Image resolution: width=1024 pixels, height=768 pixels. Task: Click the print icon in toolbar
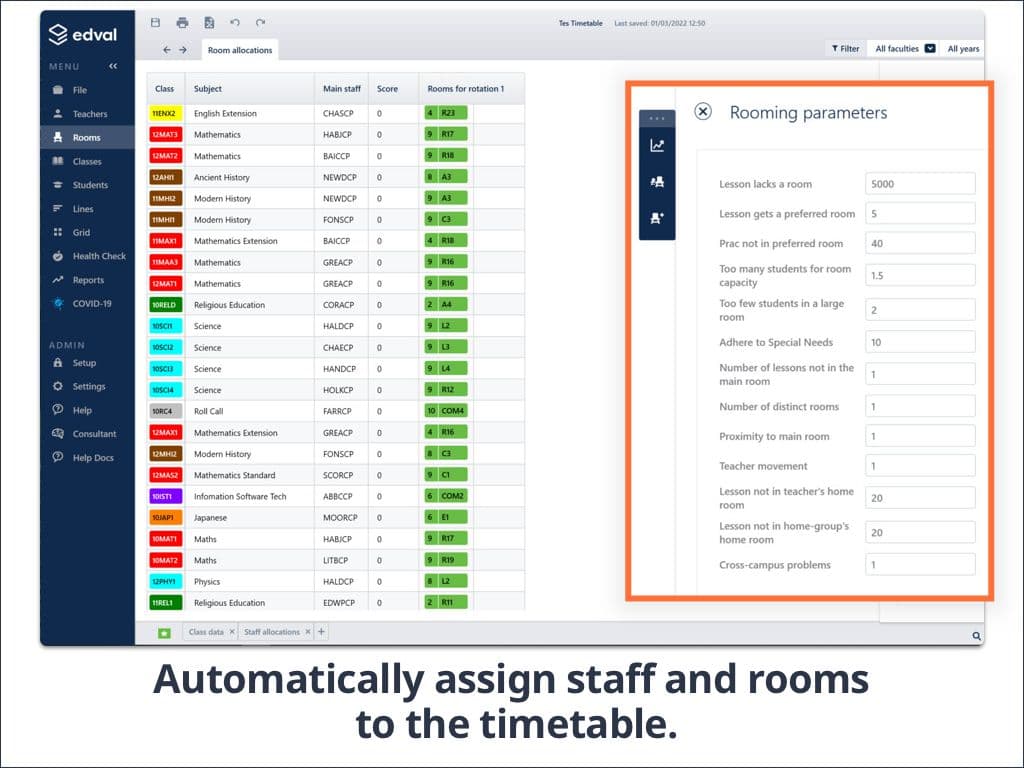182,22
